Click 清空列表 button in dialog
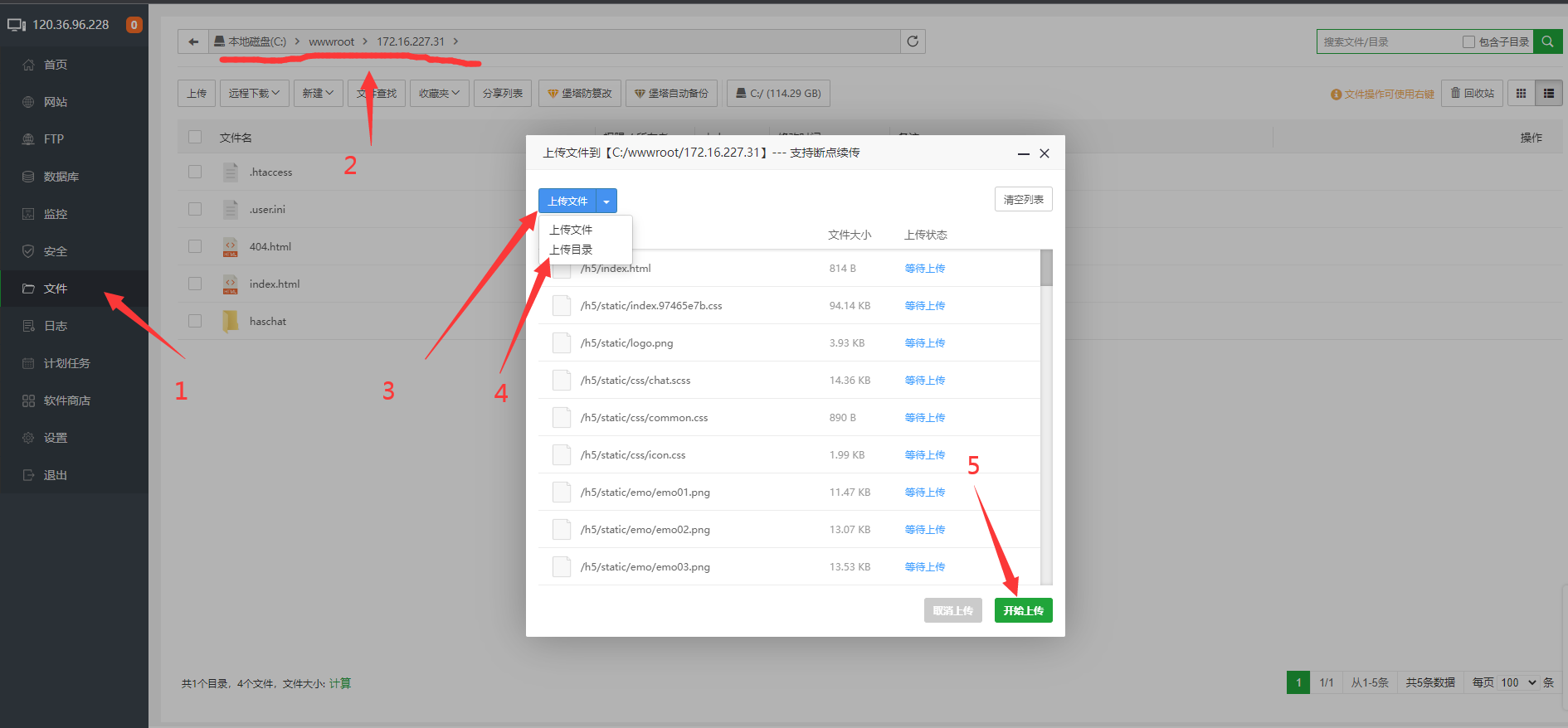 click(1023, 200)
